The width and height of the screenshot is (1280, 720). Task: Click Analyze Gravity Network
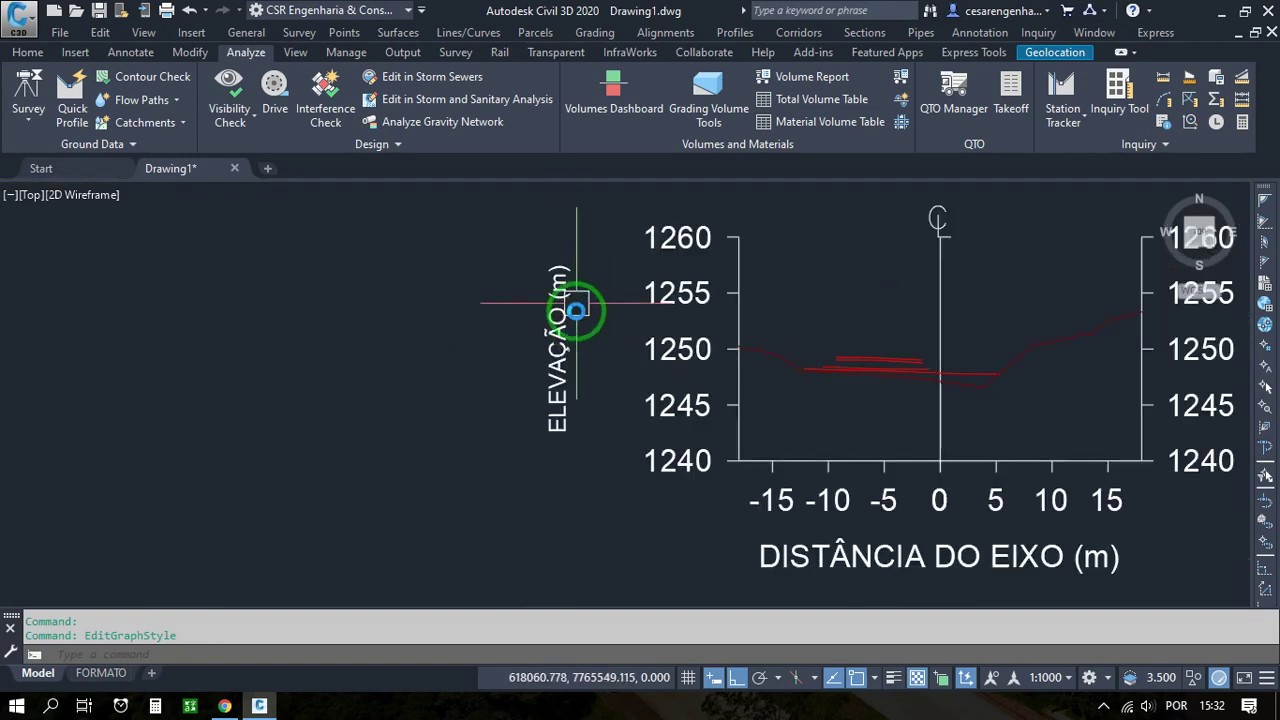[432, 122]
